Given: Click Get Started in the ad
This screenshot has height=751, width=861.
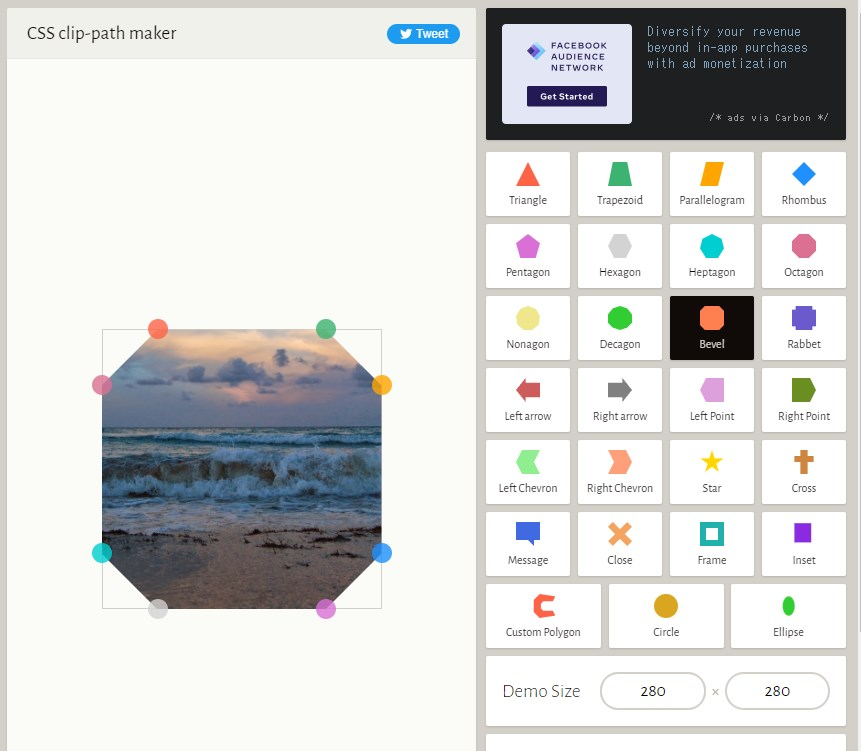Looking at the screenshot, I should coord(567,96).
